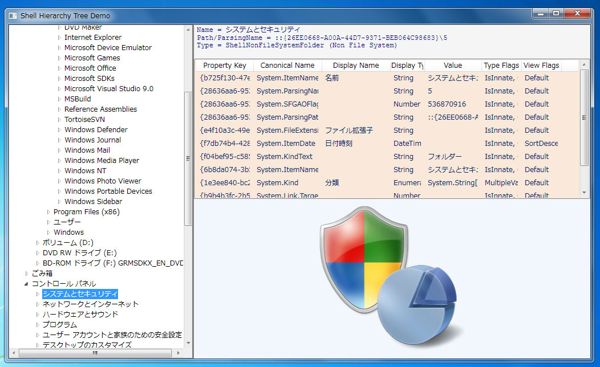This screenshot has width=600, height=367.
Task: Sort by the Property Key column
Action: coord(225,65)
